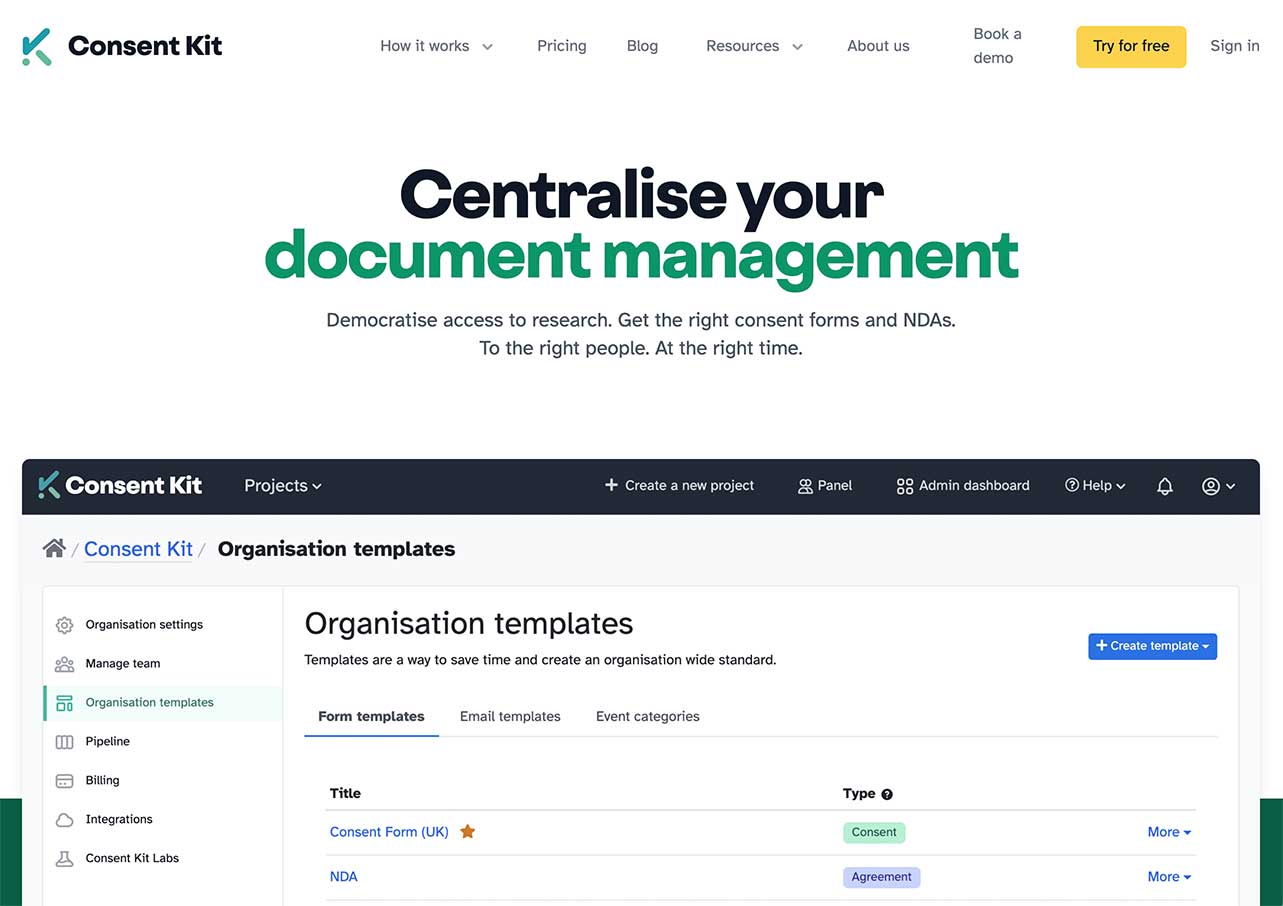
Task: Click the Try for free button
Action: tap(1131, 47)
